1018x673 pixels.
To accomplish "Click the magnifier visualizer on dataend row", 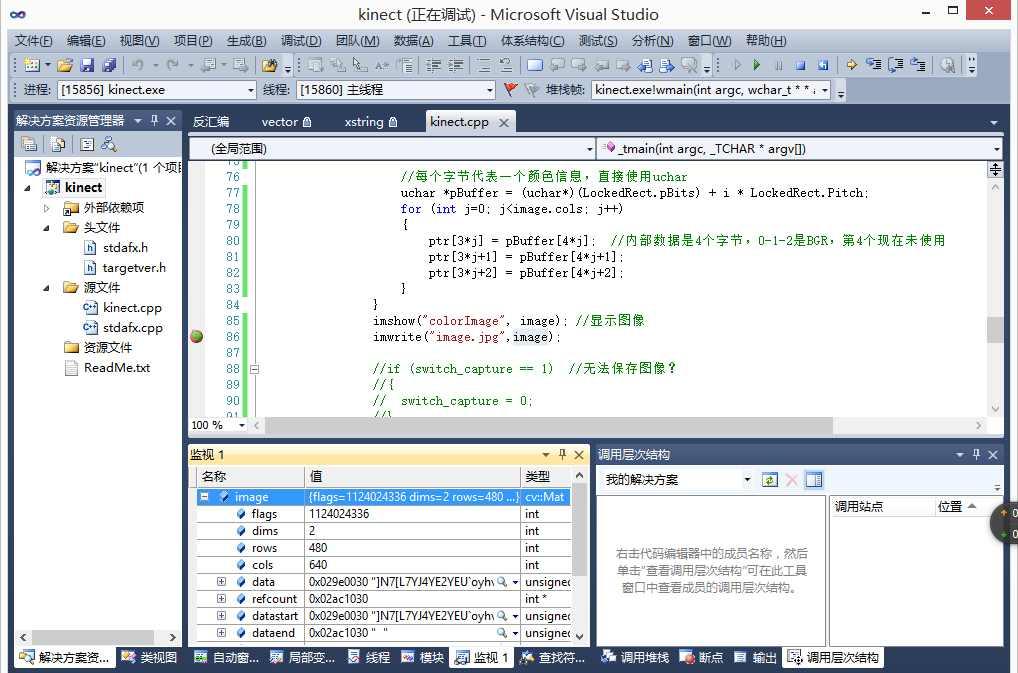I will 502,633.
